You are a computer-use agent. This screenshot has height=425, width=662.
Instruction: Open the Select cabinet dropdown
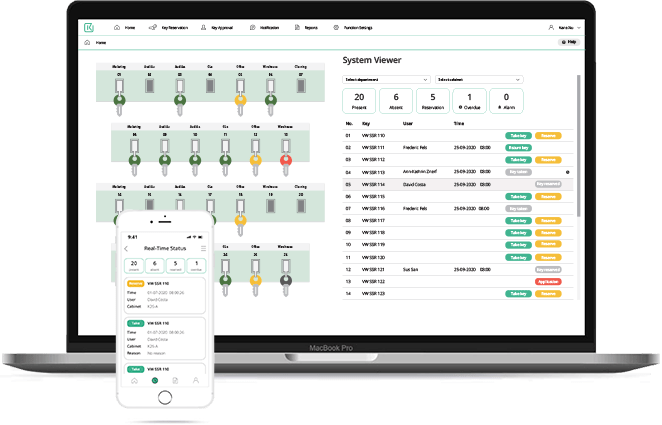[479, 79]
